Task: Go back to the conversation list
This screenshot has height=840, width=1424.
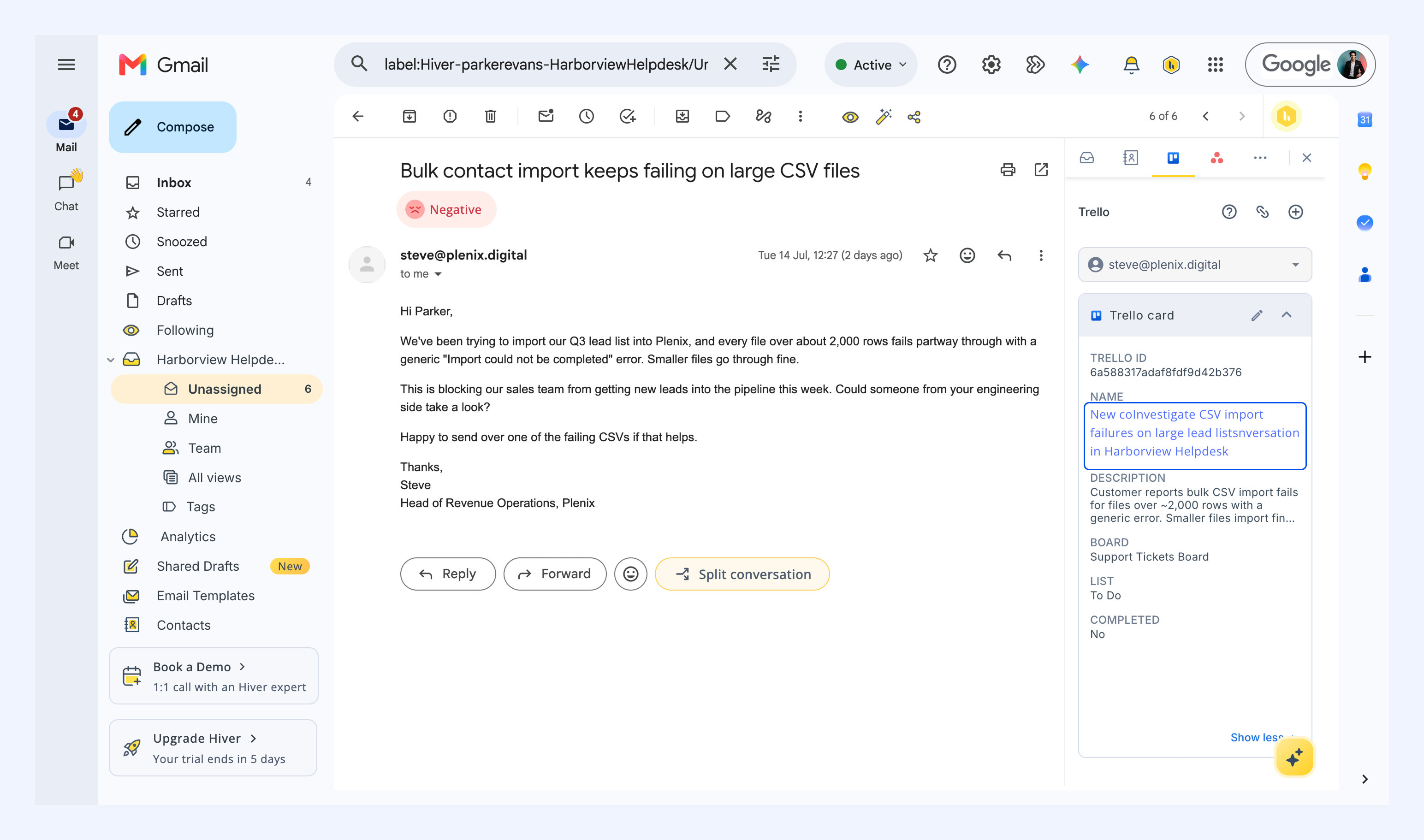Action: click(358, 117)
